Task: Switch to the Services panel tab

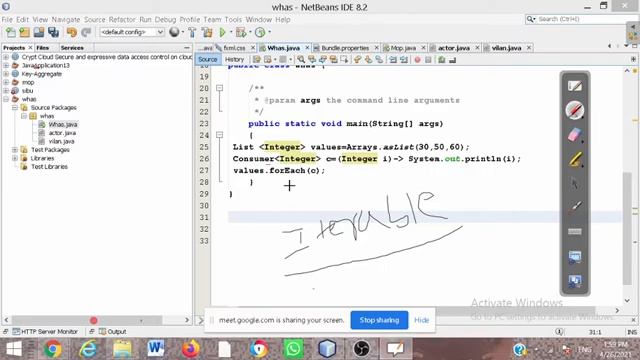Action: point(72,48)
